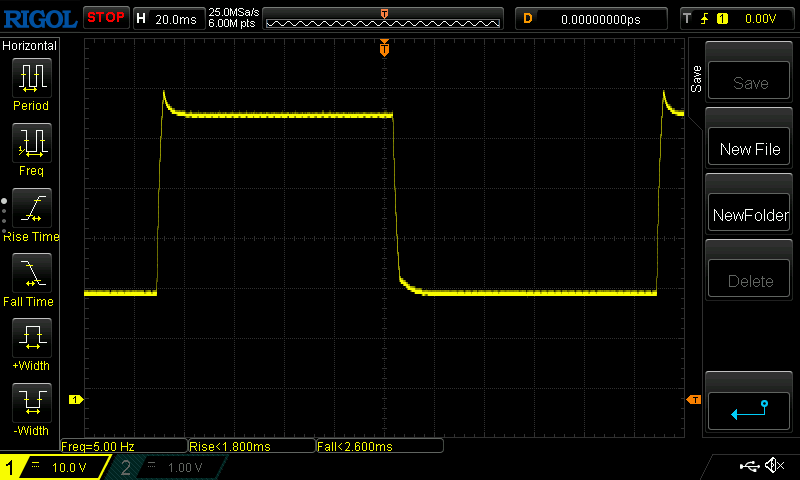The width and height of the screenshot is (800, 480).
Task: Click the NewFolder button
Action: click(x=749, y=212)
